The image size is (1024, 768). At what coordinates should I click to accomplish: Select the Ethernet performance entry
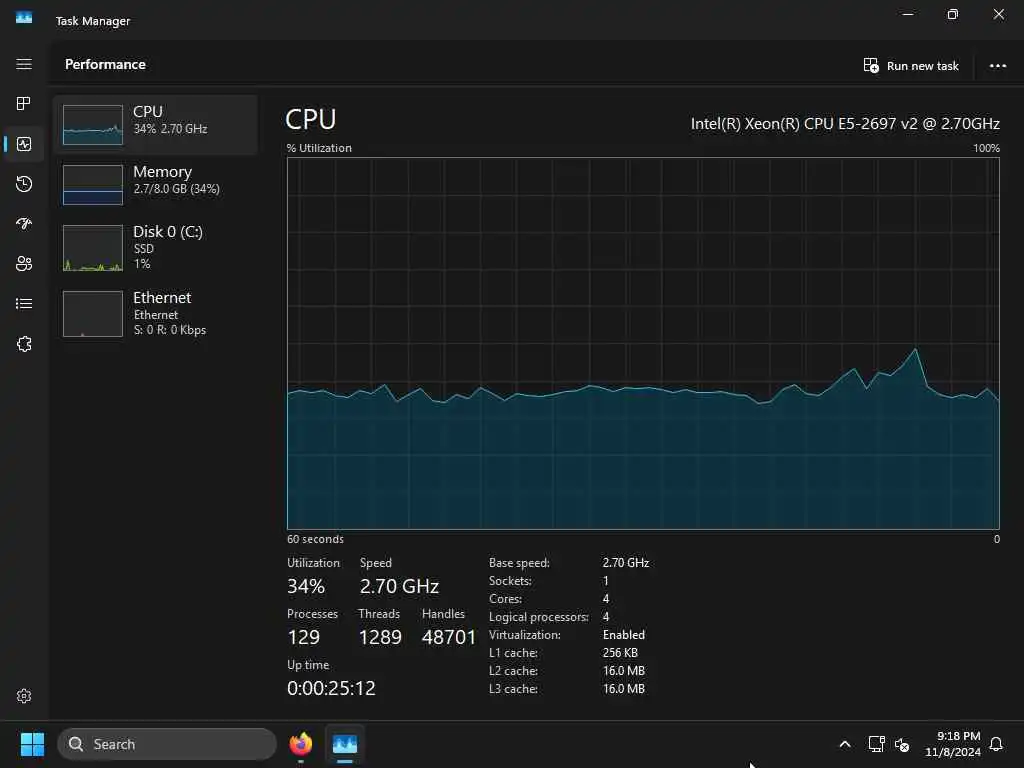pyautogui.click(x=155, y=313)
